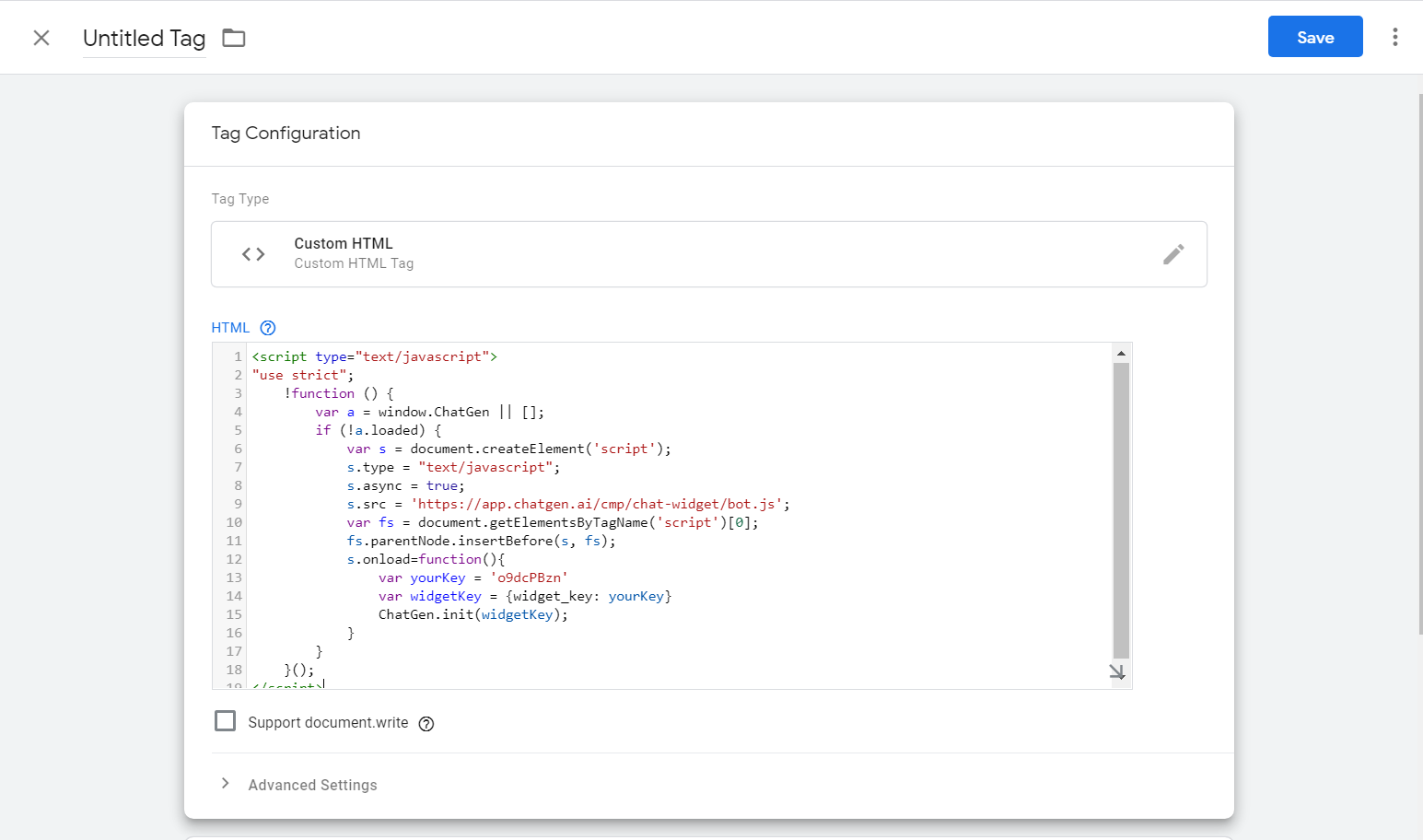
Task: Open the three-dot more options menu
Action: [x=1395, y=37]
